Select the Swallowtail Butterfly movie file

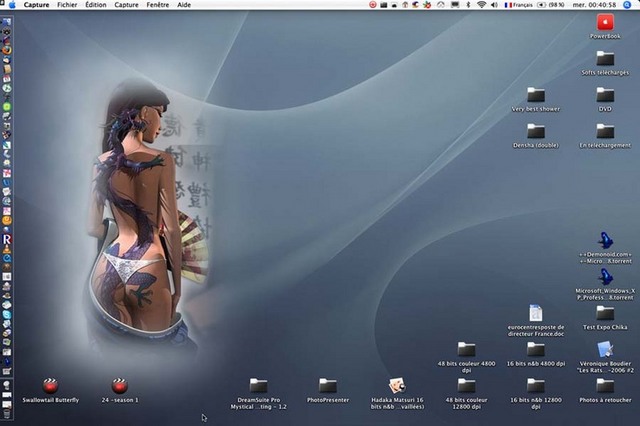point(50,390)
